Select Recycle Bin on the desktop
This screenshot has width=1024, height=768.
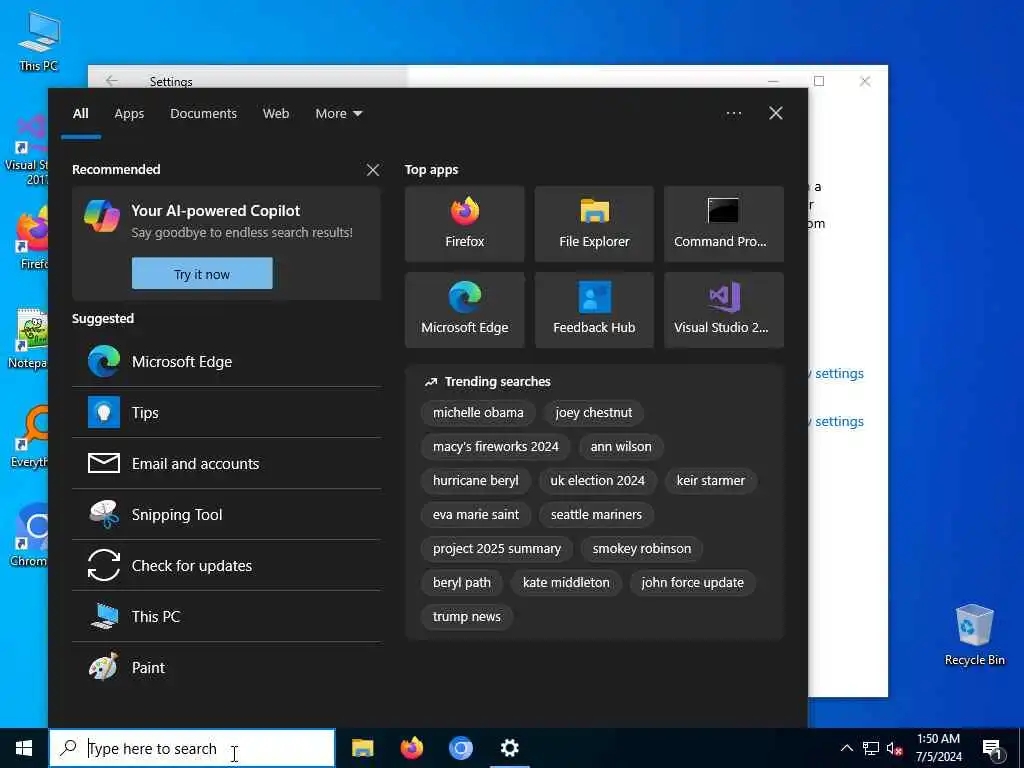974,635
